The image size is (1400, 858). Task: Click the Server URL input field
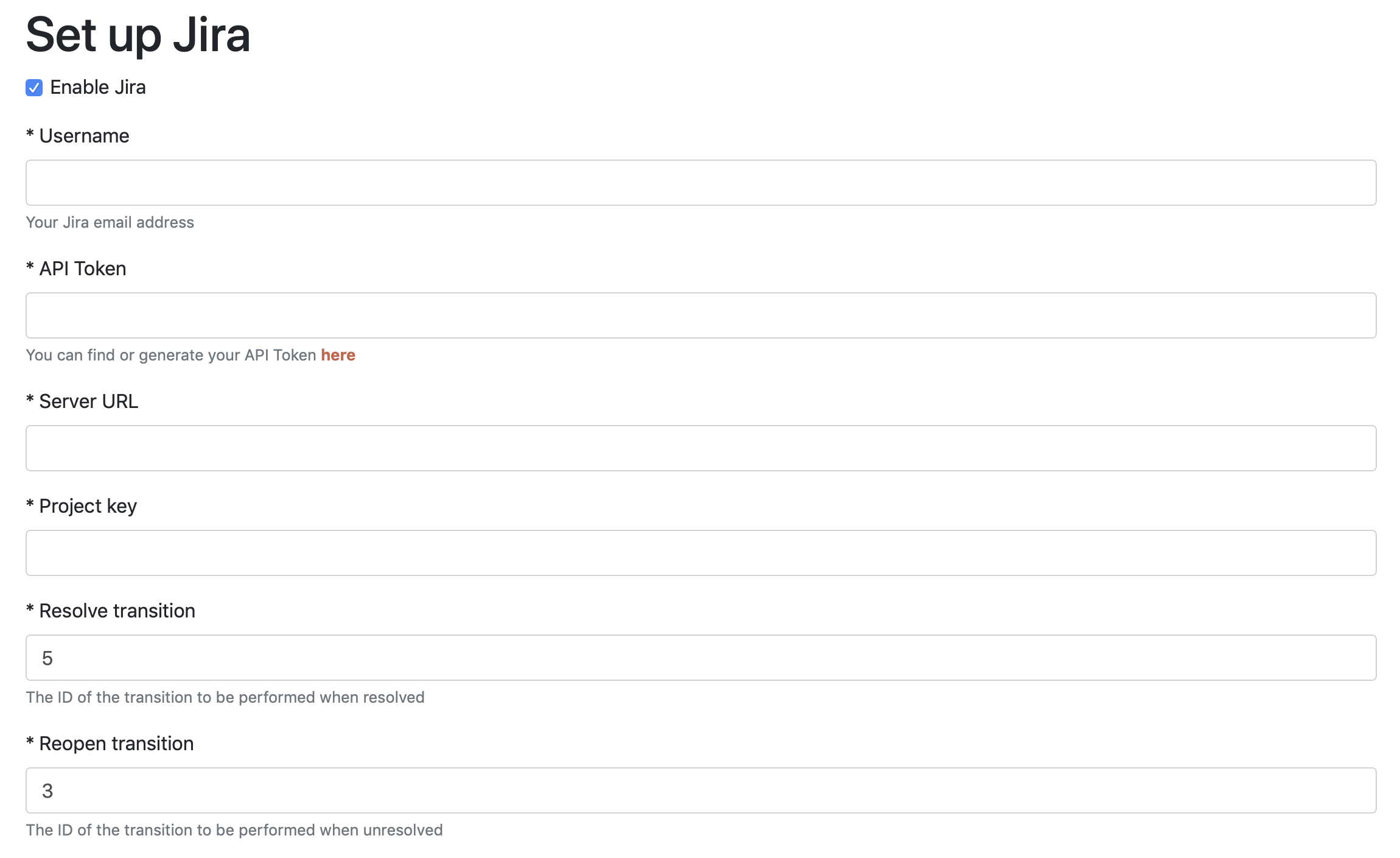pos(700,448)
